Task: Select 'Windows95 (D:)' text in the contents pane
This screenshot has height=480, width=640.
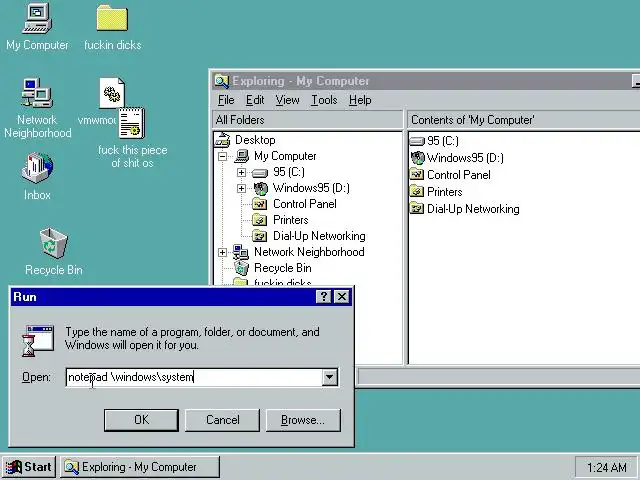Action: click(465, 158)
